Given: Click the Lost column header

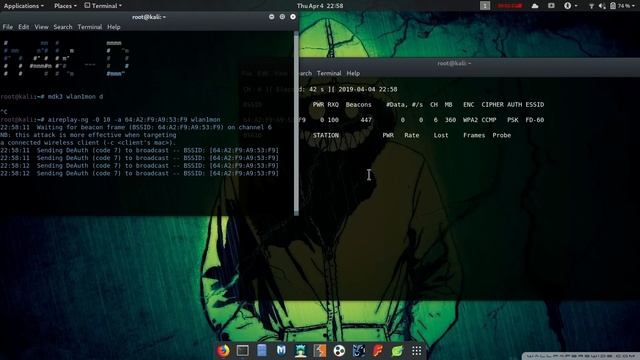Looking at the screenshot, I should pyautogui.click(x=441, y=136).
